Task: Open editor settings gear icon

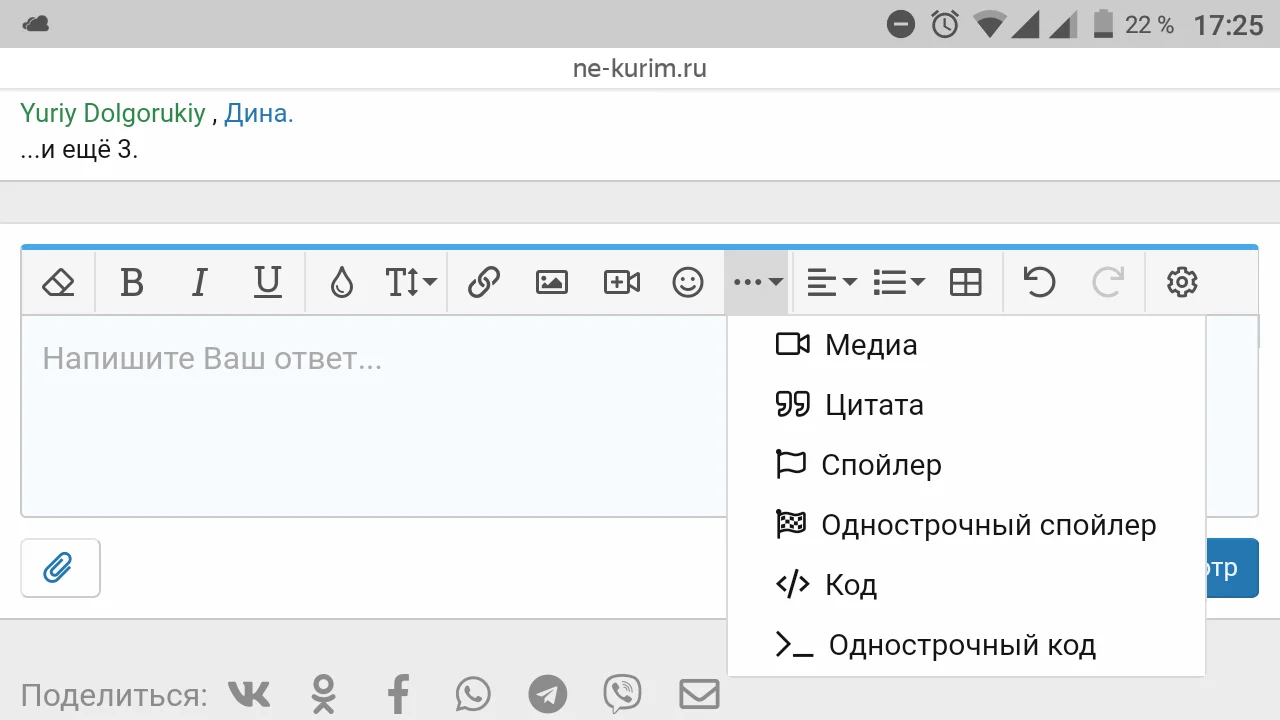Action: pos(1182,283)
